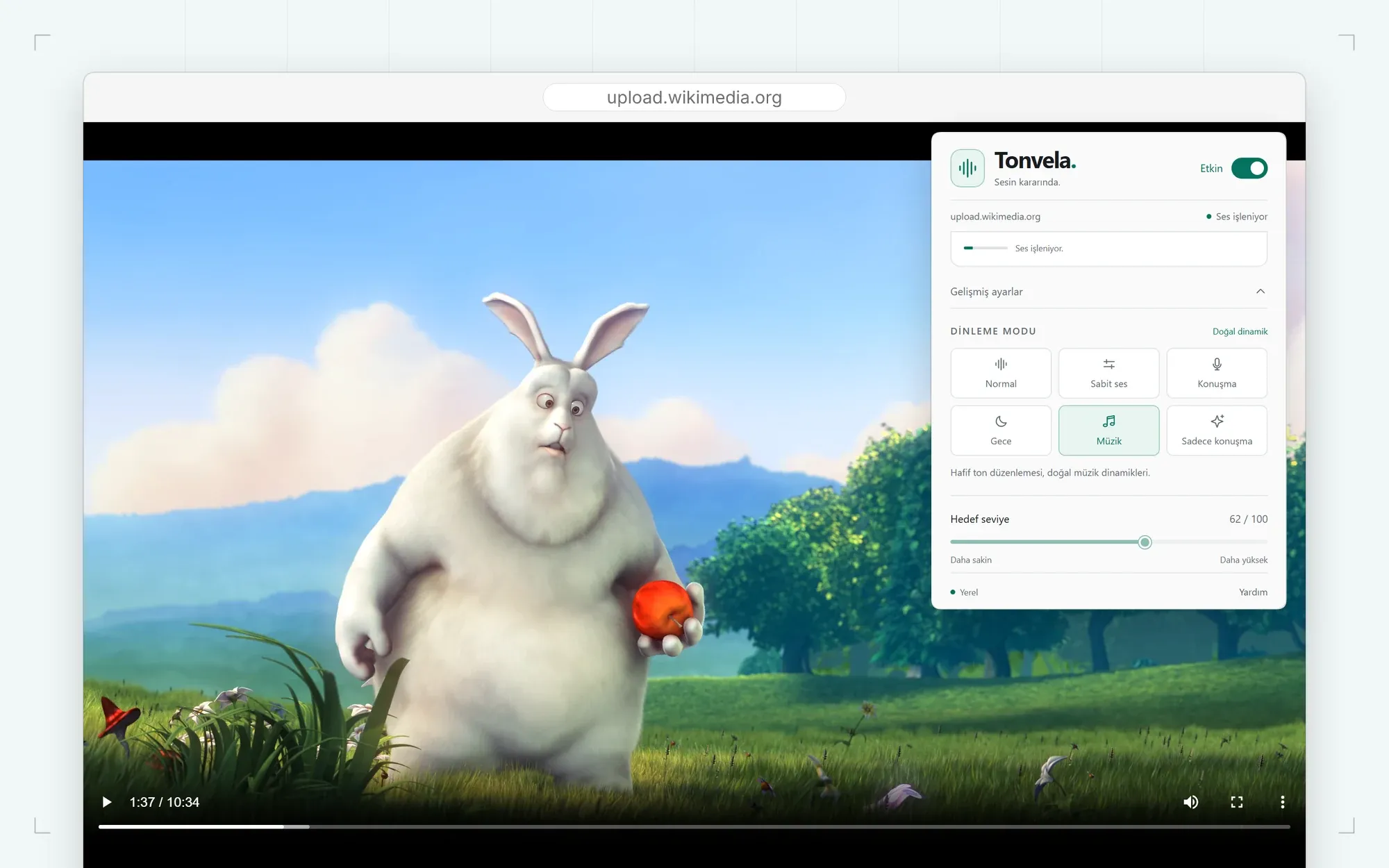Play the video
The height and width of the screenshot is (868, 1389).
[106, 802]
